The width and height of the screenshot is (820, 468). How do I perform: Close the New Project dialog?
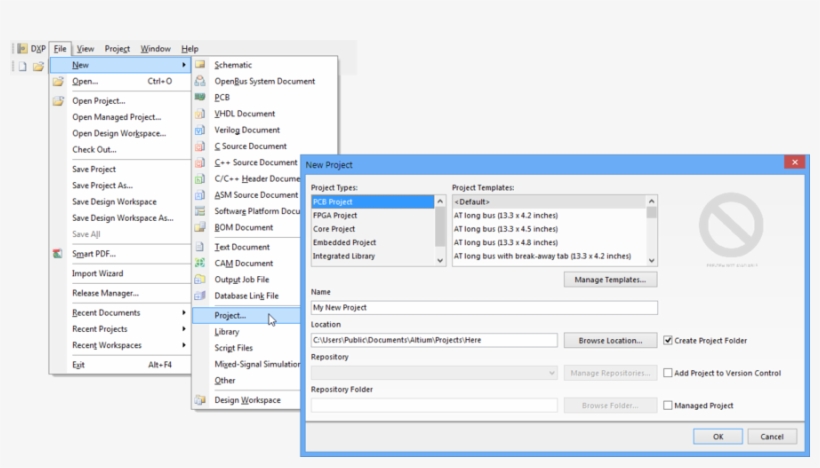click(x=794, y=162)
